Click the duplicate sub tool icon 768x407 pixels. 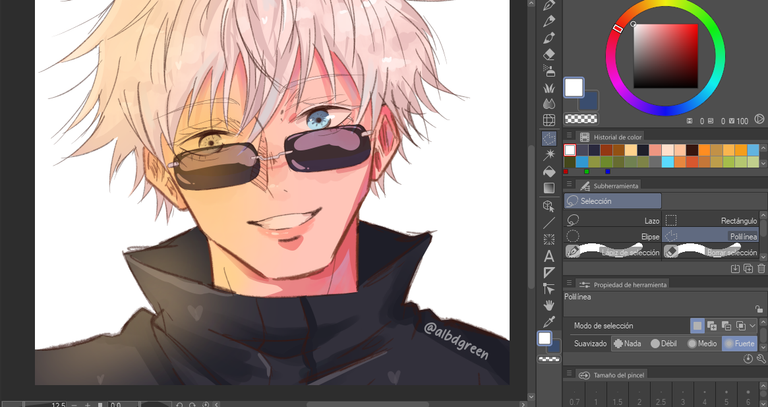(x=748, y=268)
